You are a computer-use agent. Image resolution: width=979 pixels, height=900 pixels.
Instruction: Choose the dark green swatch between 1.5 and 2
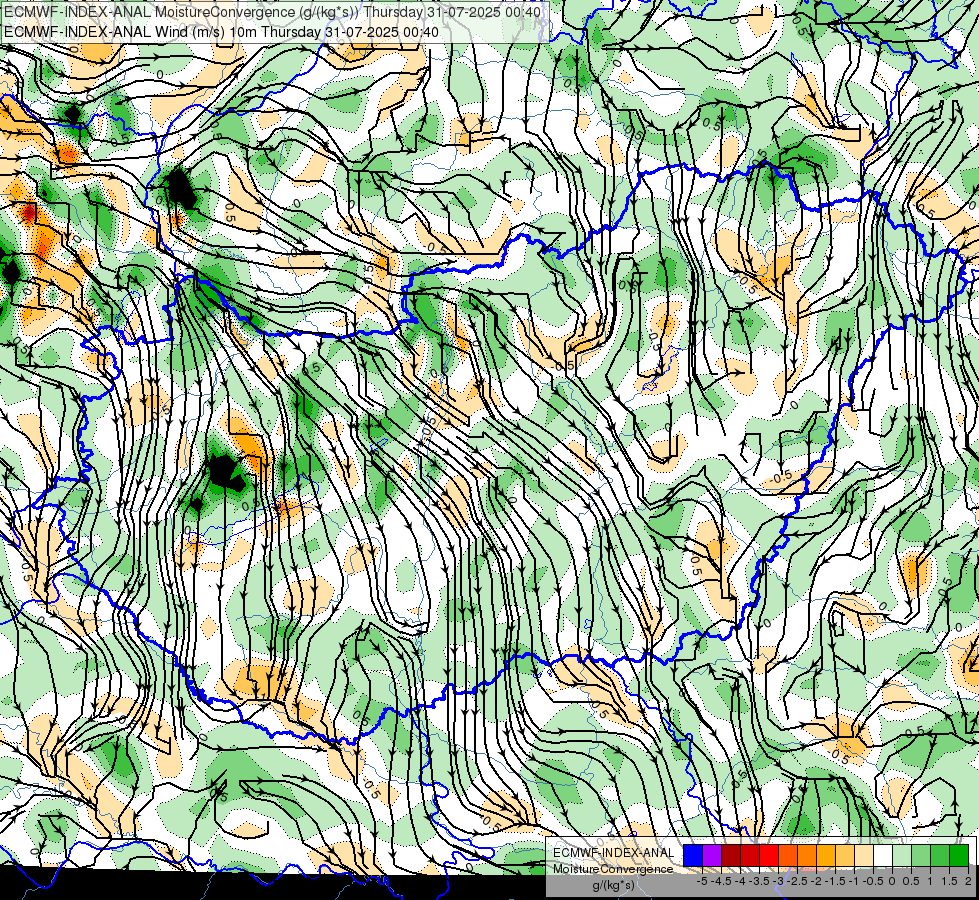pos(959,855)
